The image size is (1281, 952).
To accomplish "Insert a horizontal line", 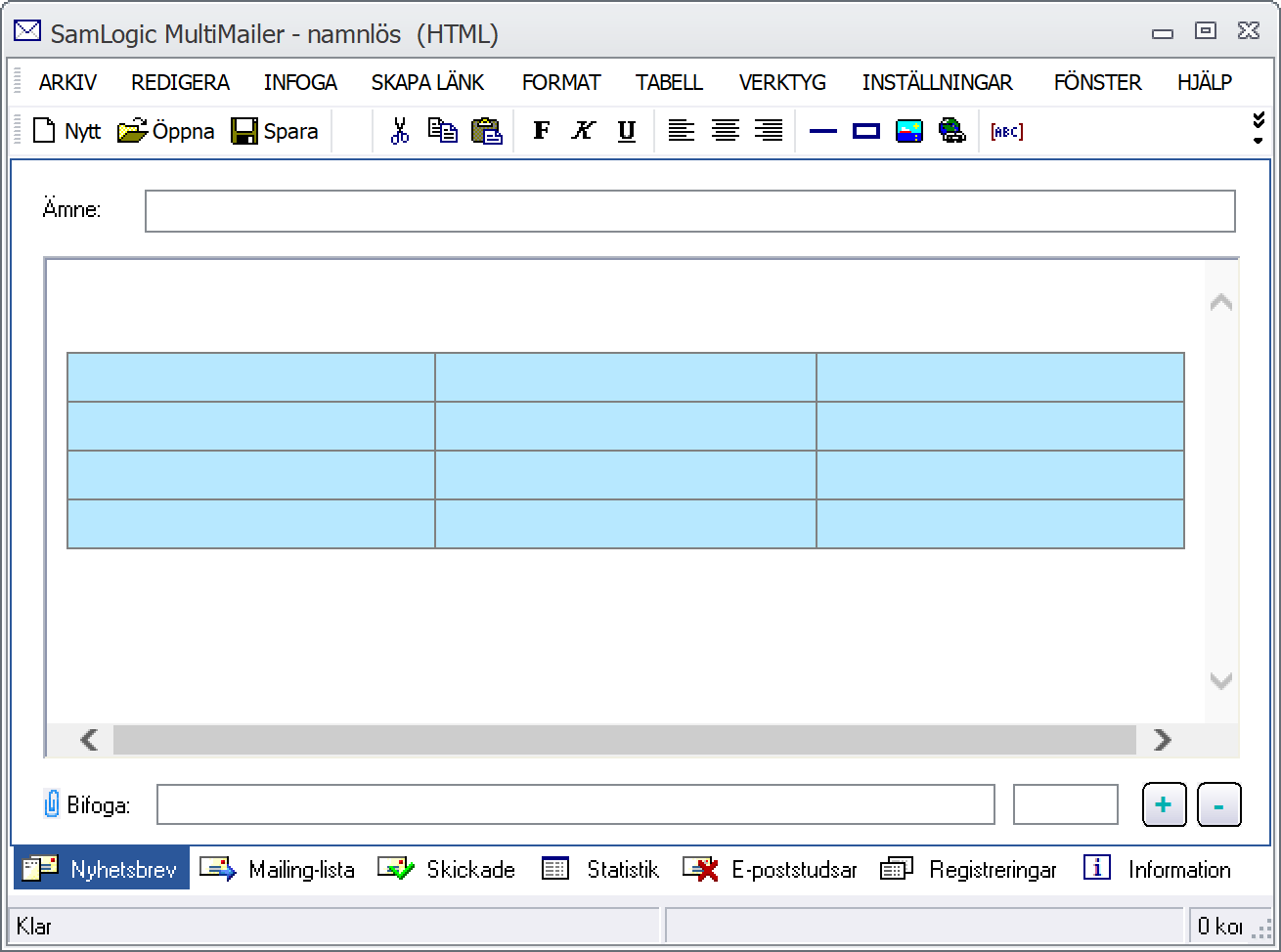I will click(x=823, y=131).
